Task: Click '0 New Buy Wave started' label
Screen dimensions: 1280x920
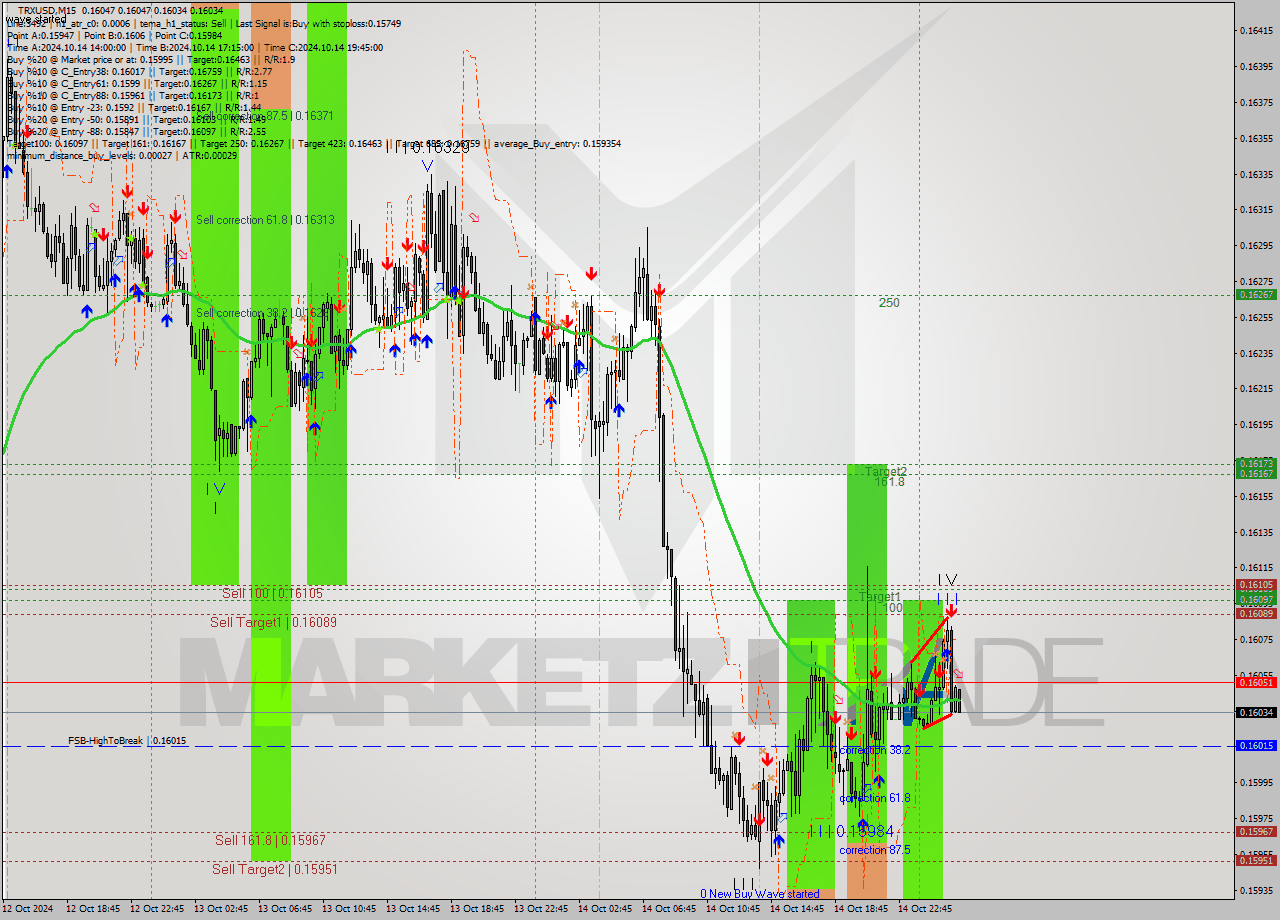Action: 759,894
